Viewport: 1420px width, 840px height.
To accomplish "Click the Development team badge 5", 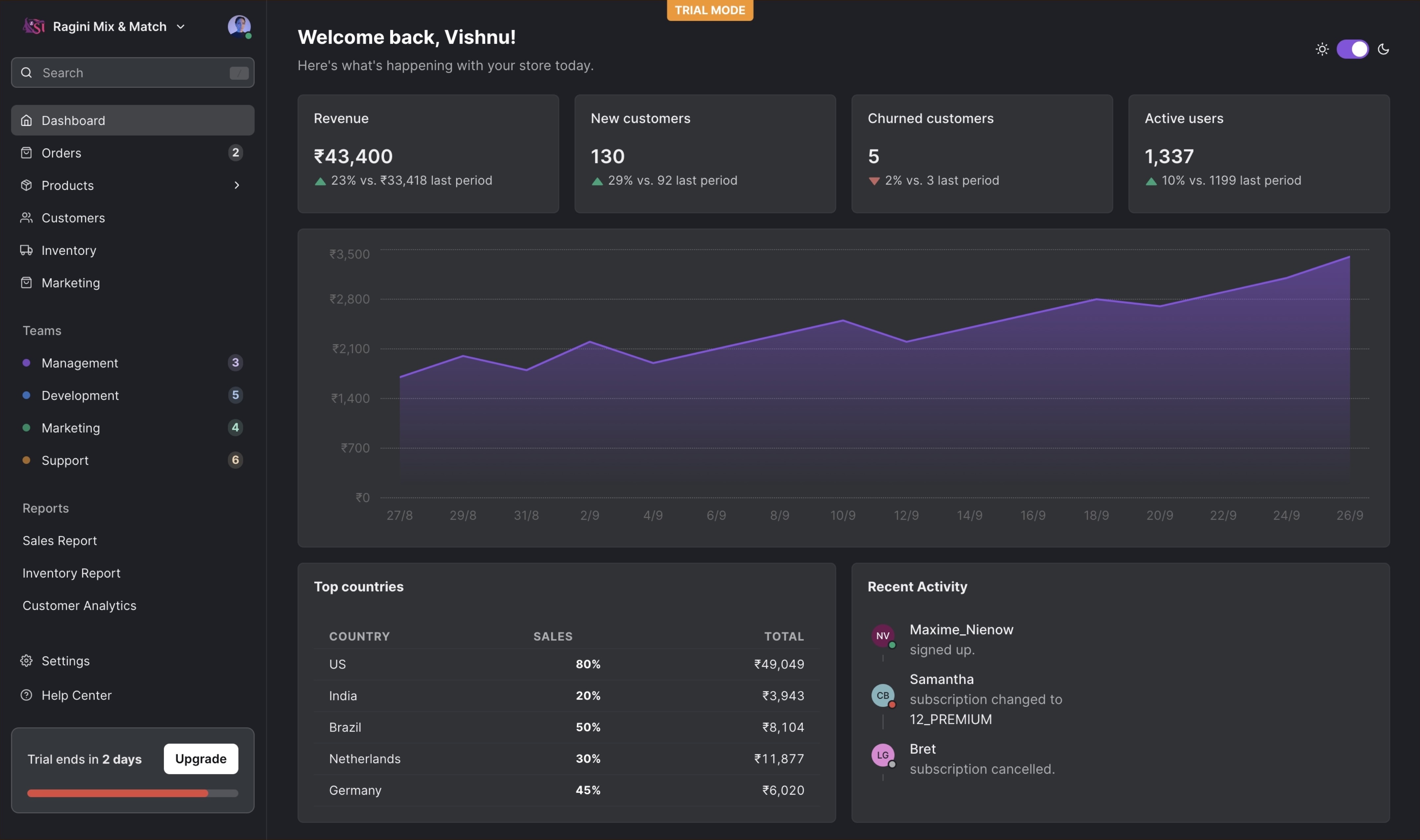I will point(236,395).
